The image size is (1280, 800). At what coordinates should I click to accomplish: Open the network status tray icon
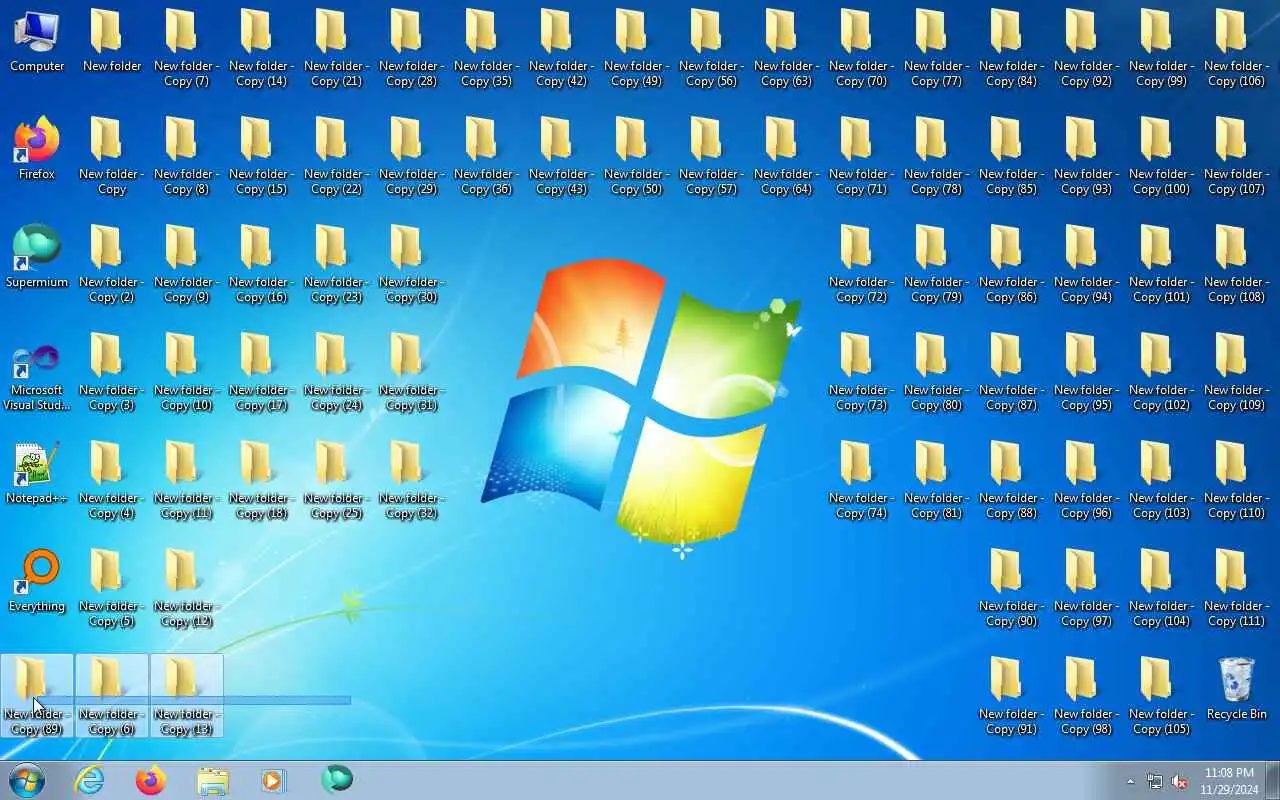pos(1155,781)
